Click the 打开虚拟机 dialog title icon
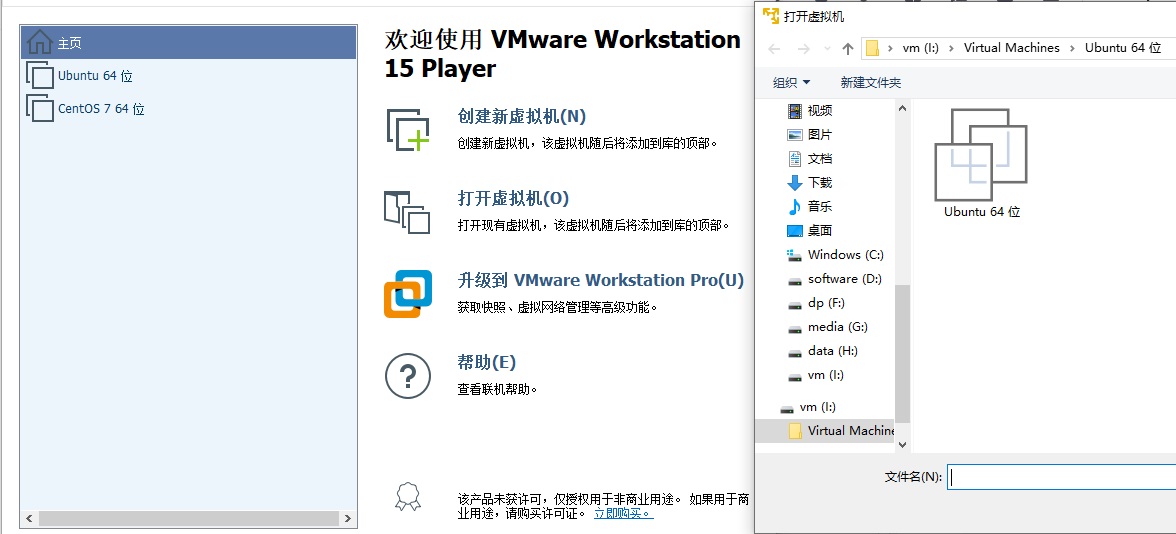Image resolution: width=1176 pixels, height=534 pixels. coord(770,16)
